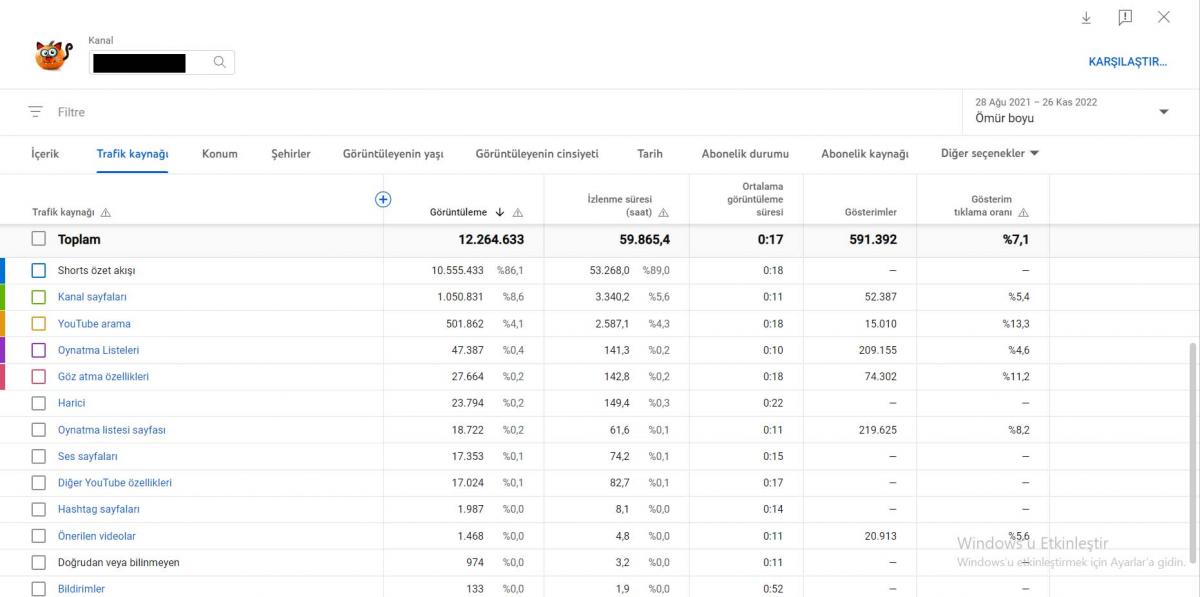Click KARŞILAŞTIR compare button
The image size is (1200, 597).
coord(1128,62)
